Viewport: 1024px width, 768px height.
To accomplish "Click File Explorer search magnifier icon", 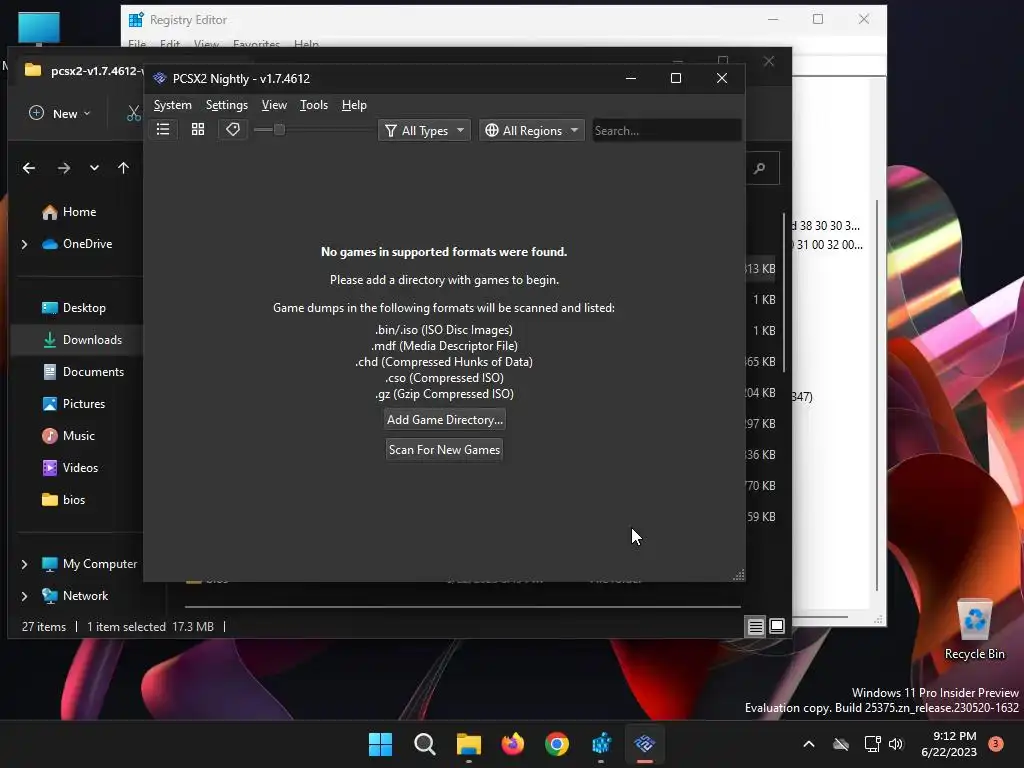I will 760,168.
